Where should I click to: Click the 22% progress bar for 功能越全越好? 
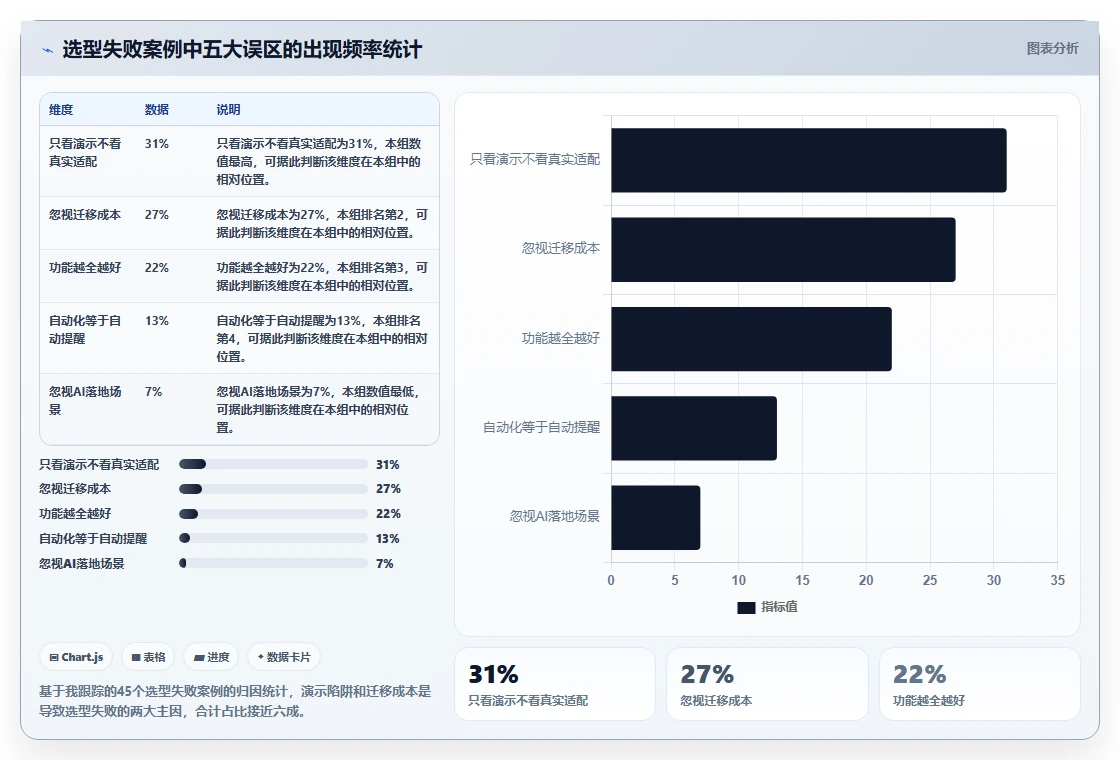pyautogui.click(x=273, y=514)
